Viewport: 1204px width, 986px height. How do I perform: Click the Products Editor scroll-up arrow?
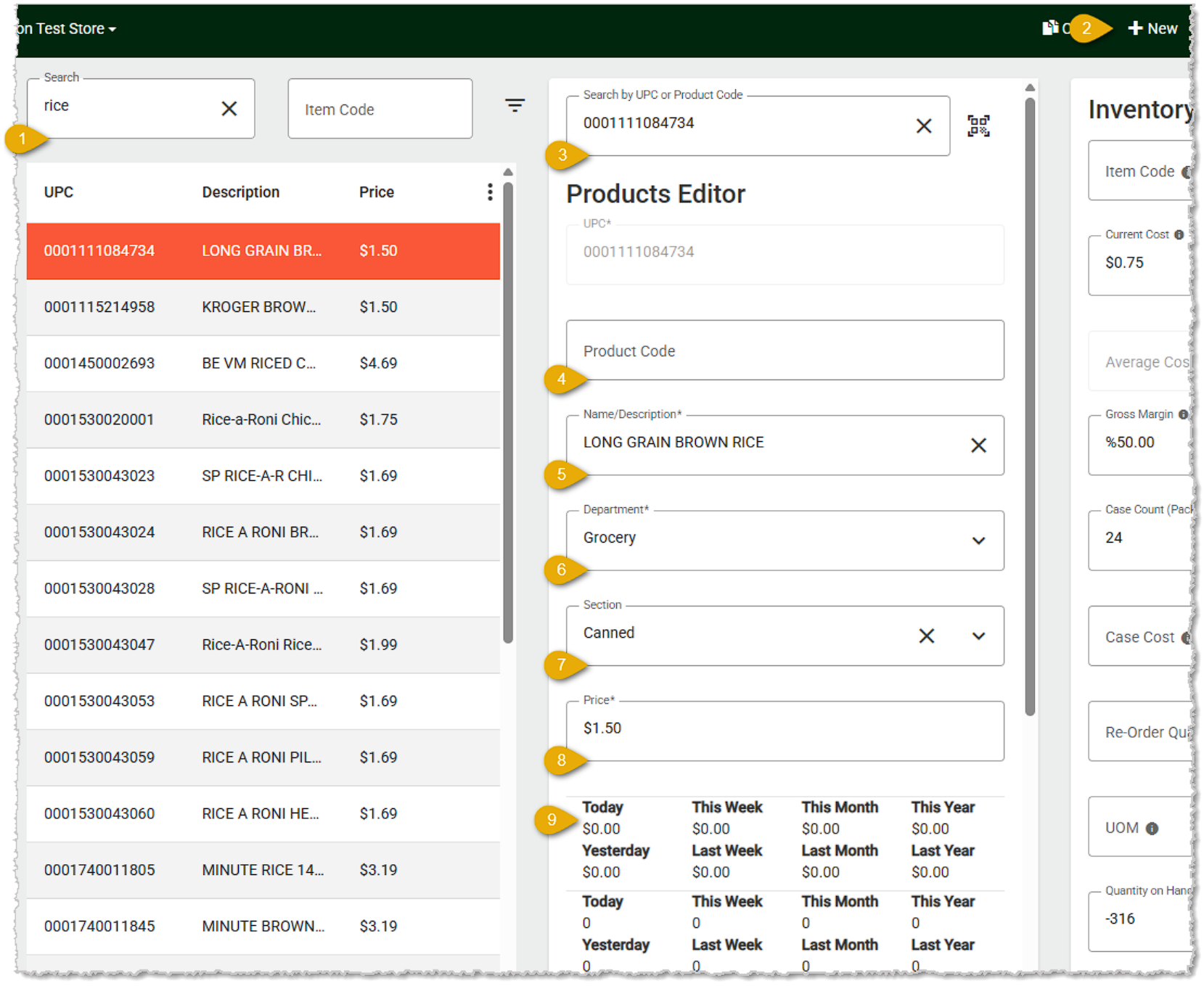(1030, 87)
